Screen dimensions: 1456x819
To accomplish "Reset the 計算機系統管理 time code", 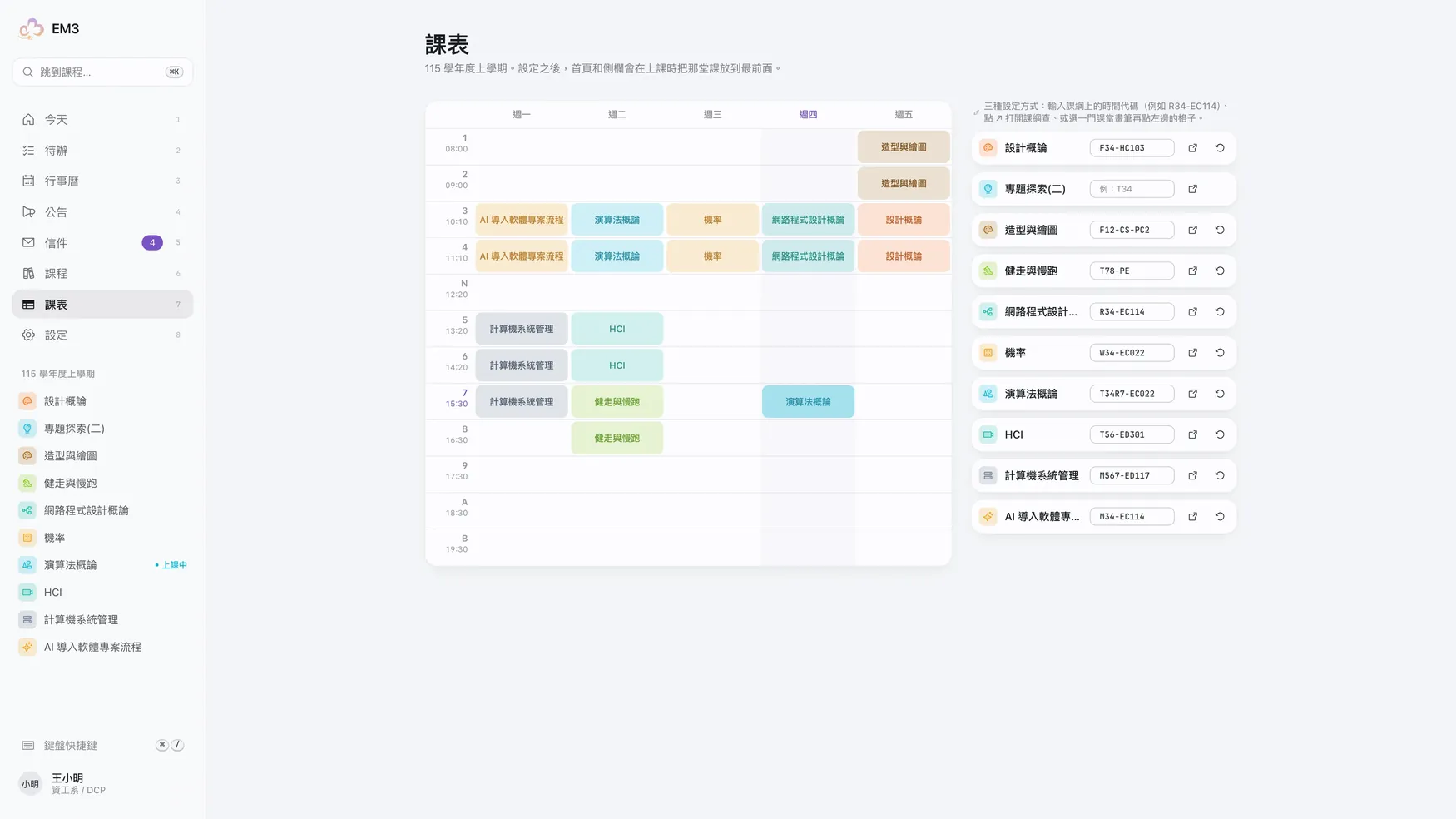I will pyautogui.click(x=1220, y=475).
